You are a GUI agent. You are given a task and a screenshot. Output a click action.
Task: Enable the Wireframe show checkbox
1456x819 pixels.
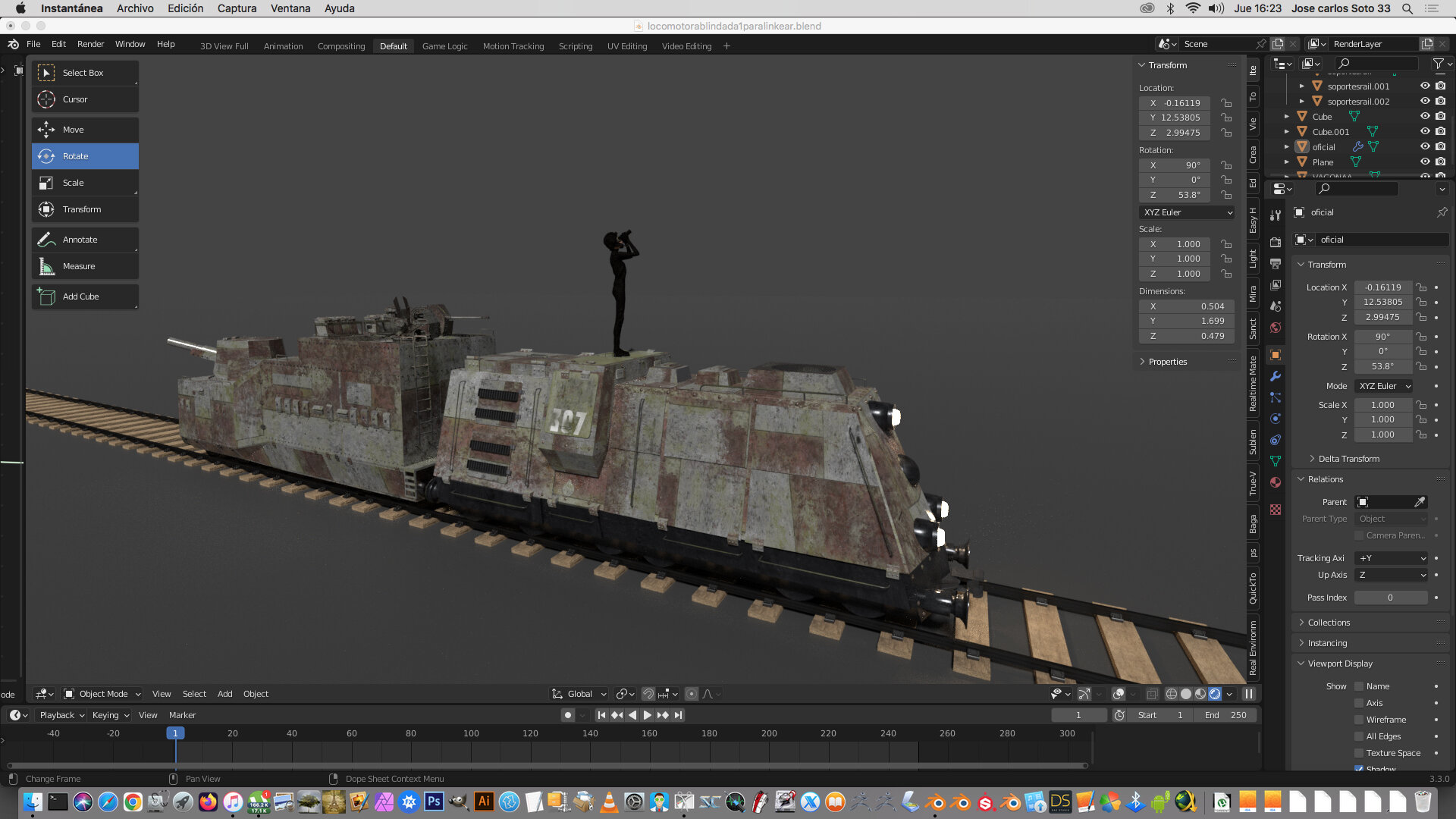click(1359, 720)
